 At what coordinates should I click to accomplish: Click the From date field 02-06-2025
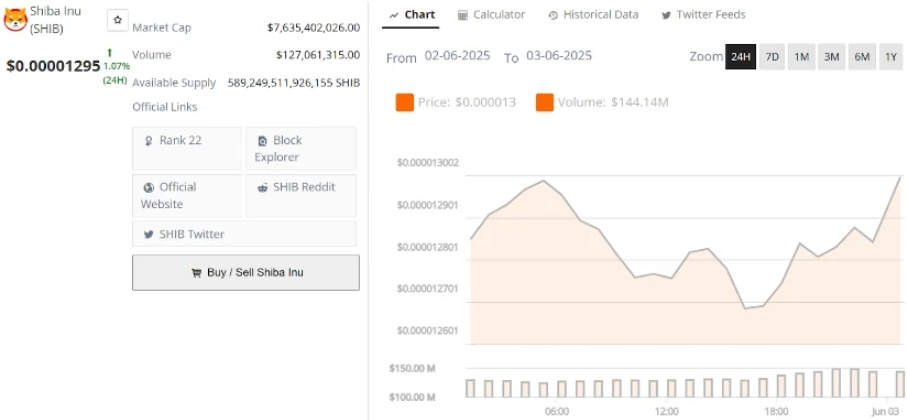457,56
